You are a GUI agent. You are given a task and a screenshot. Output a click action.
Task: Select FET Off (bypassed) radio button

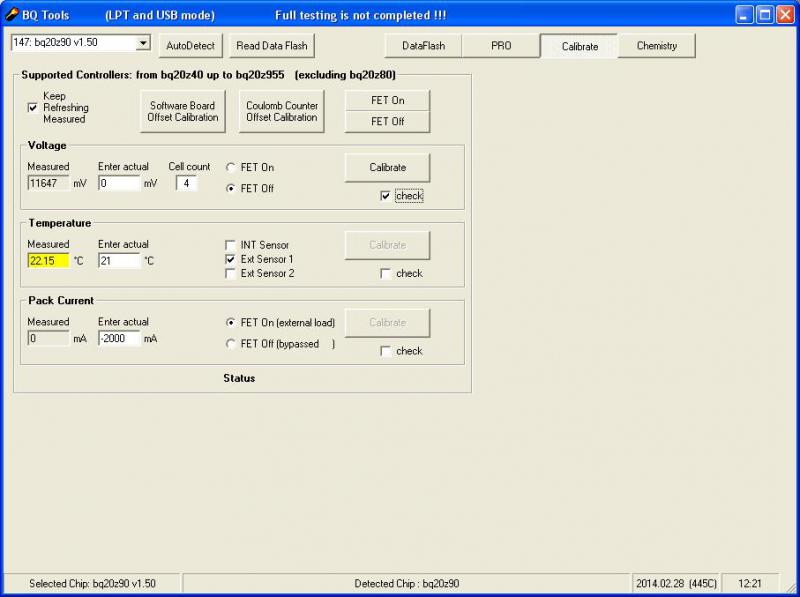[x=231, y=344]
